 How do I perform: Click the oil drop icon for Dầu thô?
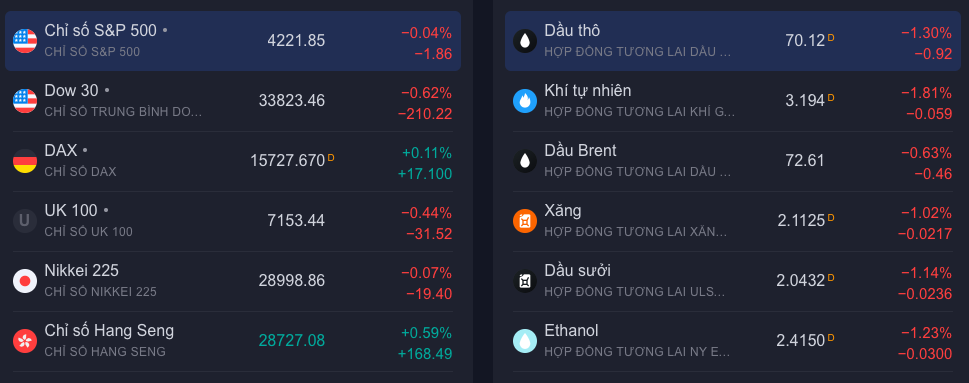(x=525, y=41)
